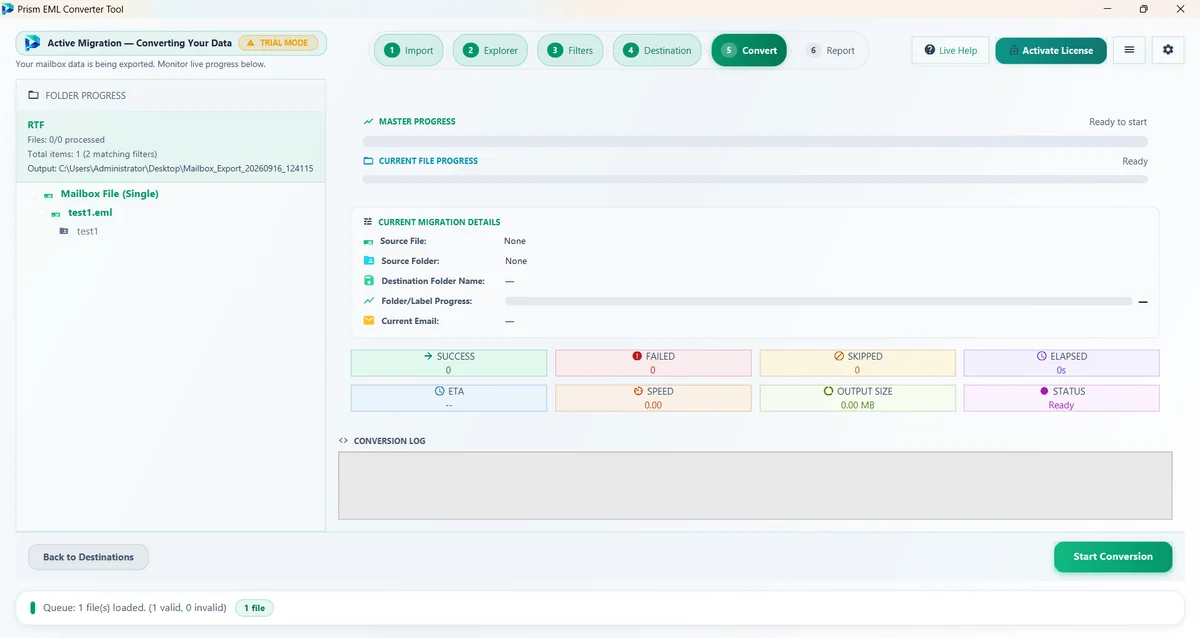The height and width of the screenshot is (638, 1200).
Task: Click the Status purple dot icon
Action: 1045,391
